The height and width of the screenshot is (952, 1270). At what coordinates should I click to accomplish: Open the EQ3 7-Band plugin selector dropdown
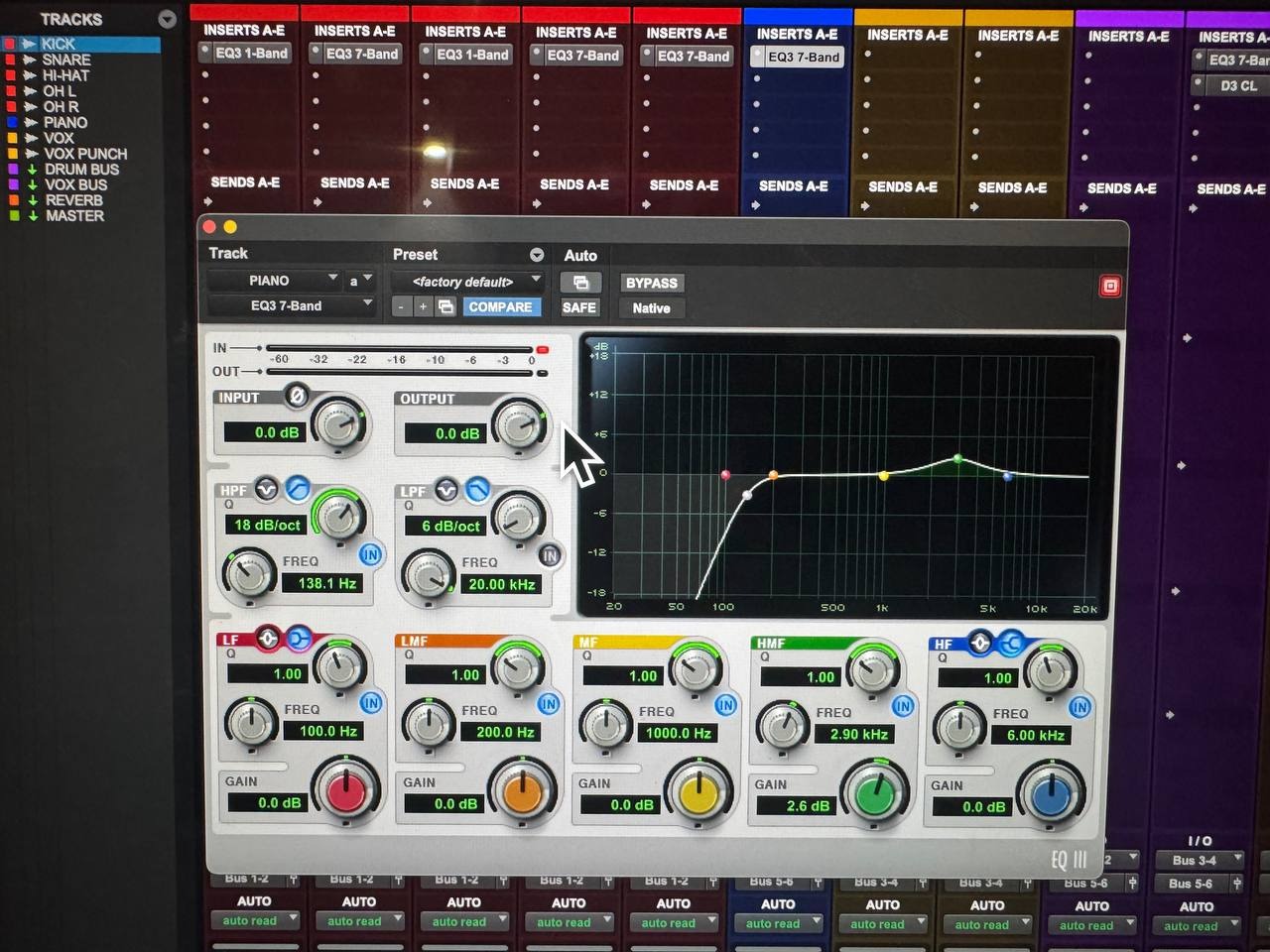pyautogui.click(x=290, y=305)
